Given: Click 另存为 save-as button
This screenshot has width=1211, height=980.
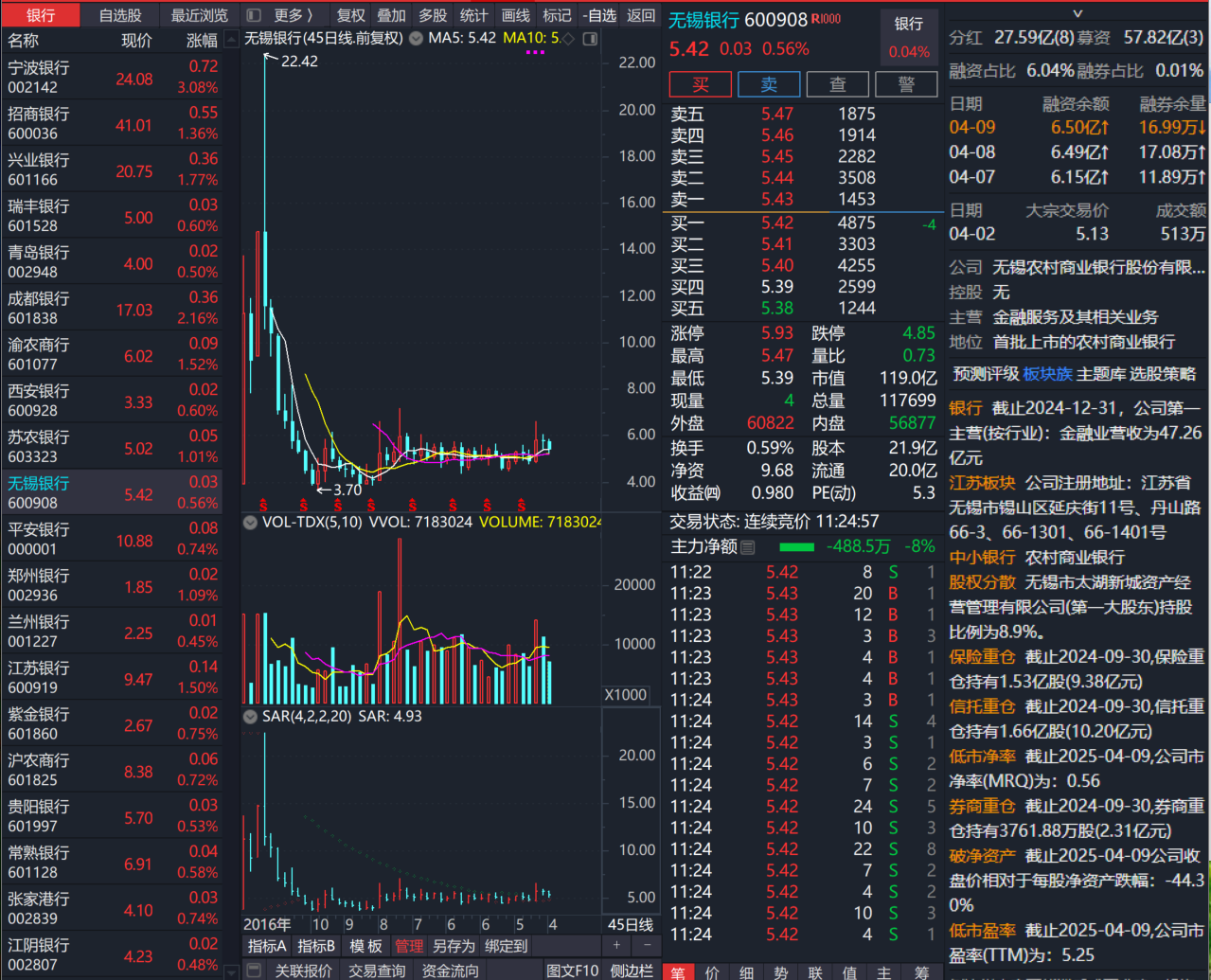Looking at the screenshot, I should pyautogui.click(x=454, y=946).
